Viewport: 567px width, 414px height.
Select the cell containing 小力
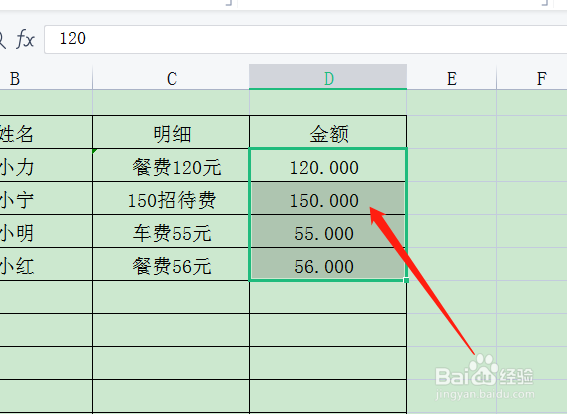point(46,165)
